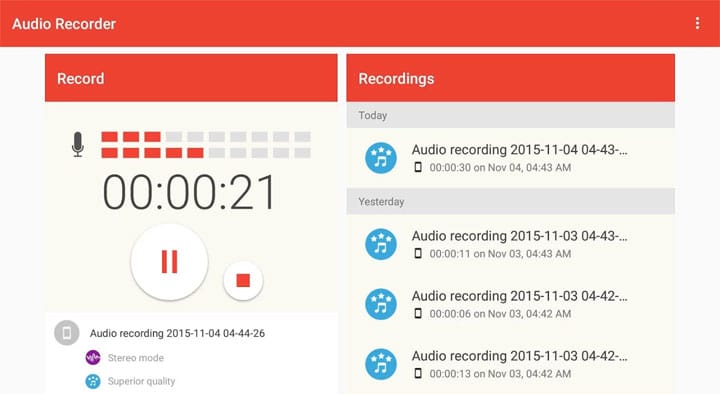Open the three-dot overflow menu

697,23
